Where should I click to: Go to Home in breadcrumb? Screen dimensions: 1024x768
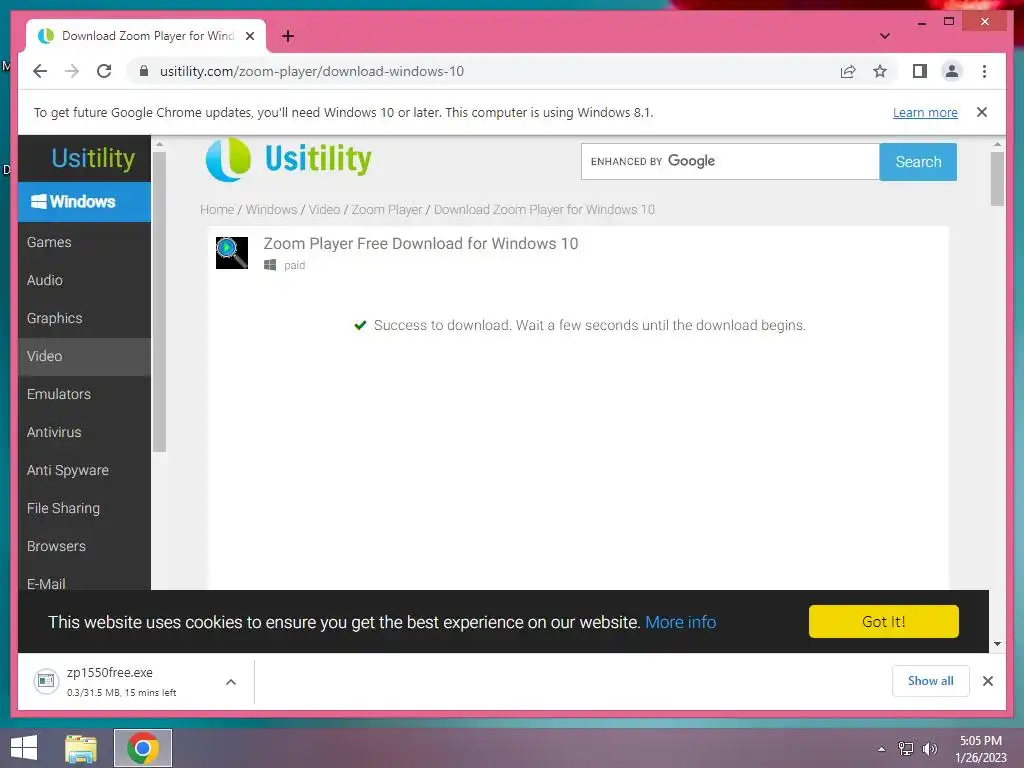pos(217,210)
